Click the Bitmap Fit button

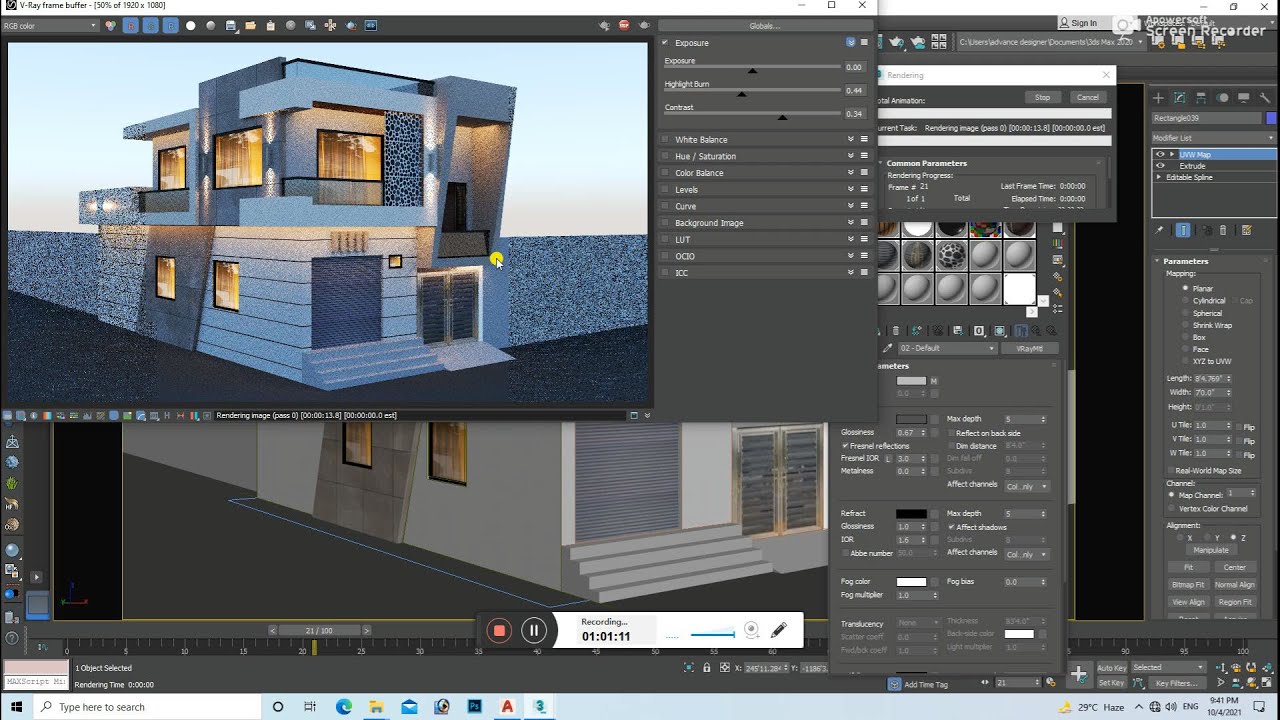pyautogui.click(x=1188, y=584)
